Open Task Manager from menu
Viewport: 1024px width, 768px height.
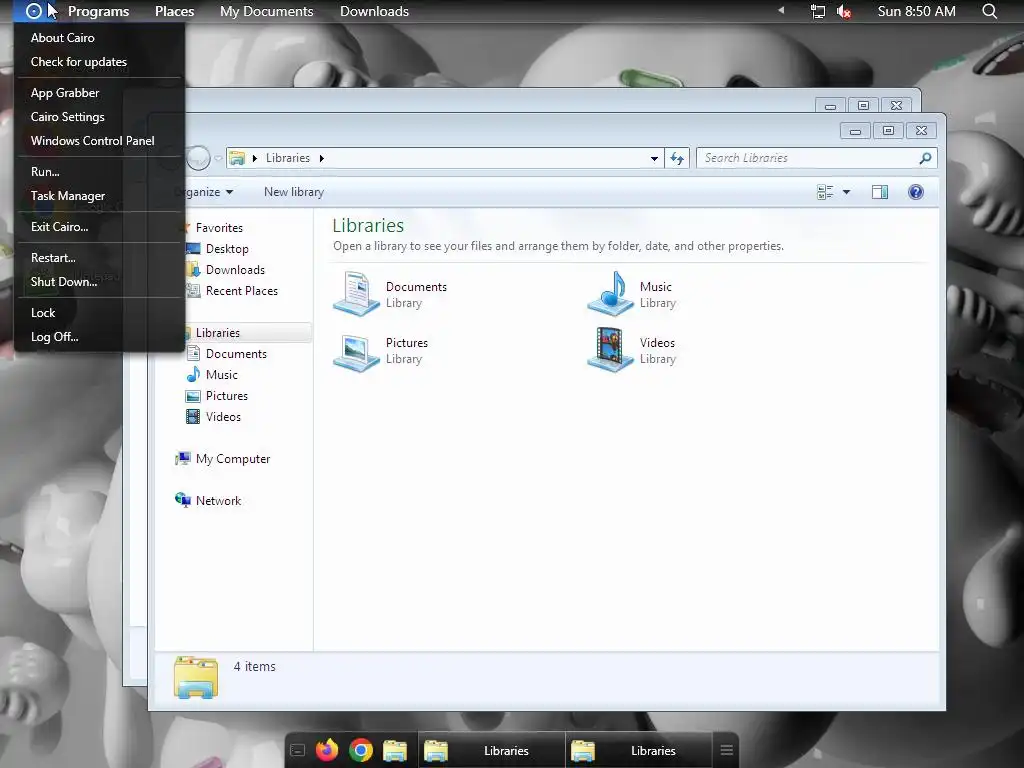click(x=99, y=196)
